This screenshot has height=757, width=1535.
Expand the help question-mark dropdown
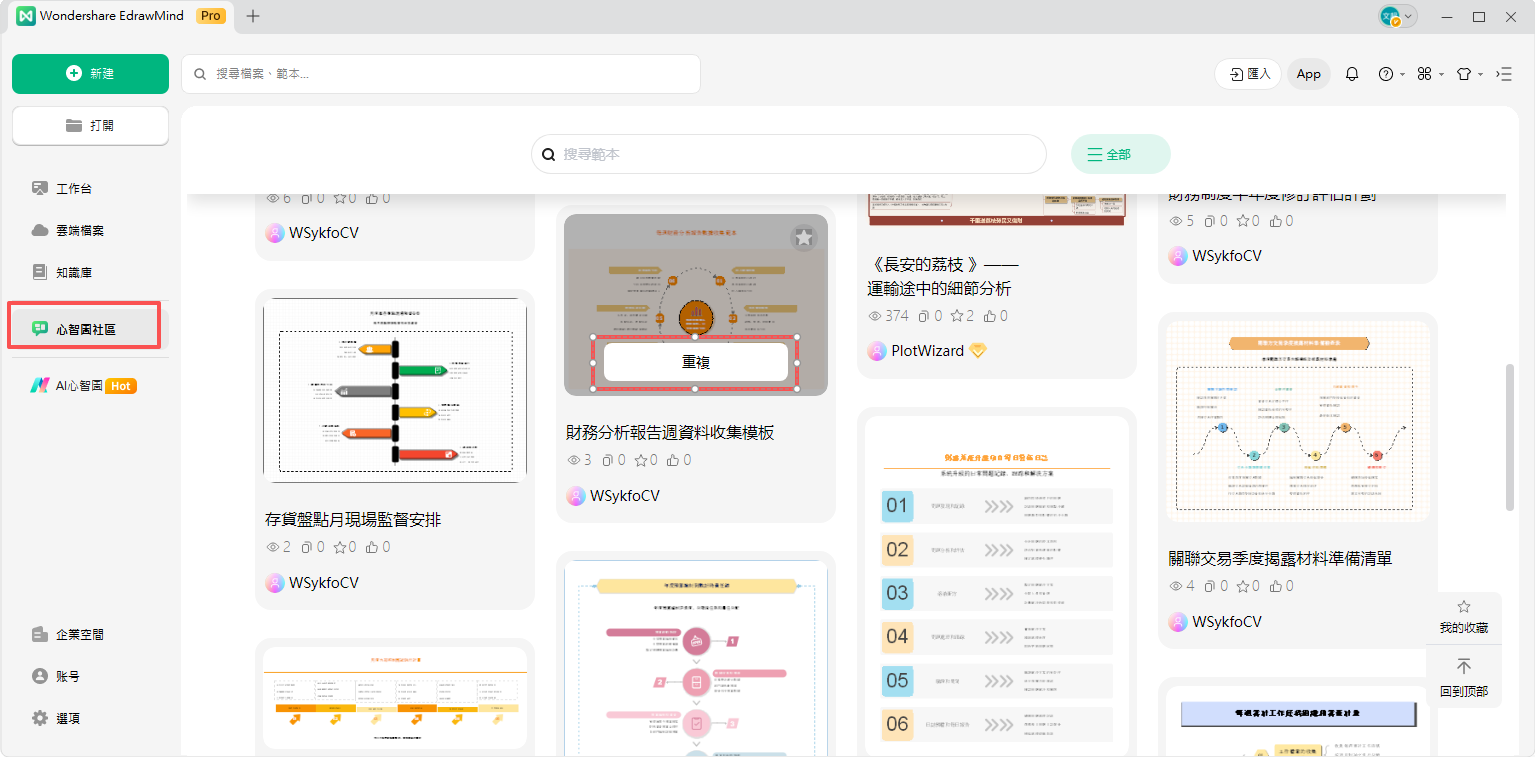(1391, 74)
